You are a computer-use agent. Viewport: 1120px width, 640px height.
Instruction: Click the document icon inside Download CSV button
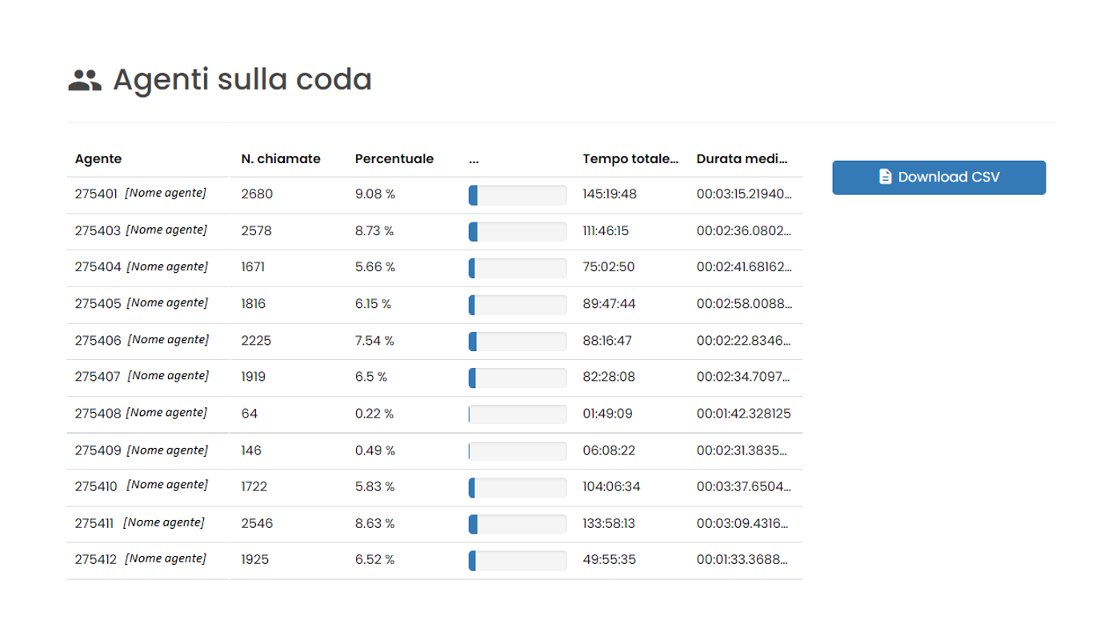coord(885,176)
